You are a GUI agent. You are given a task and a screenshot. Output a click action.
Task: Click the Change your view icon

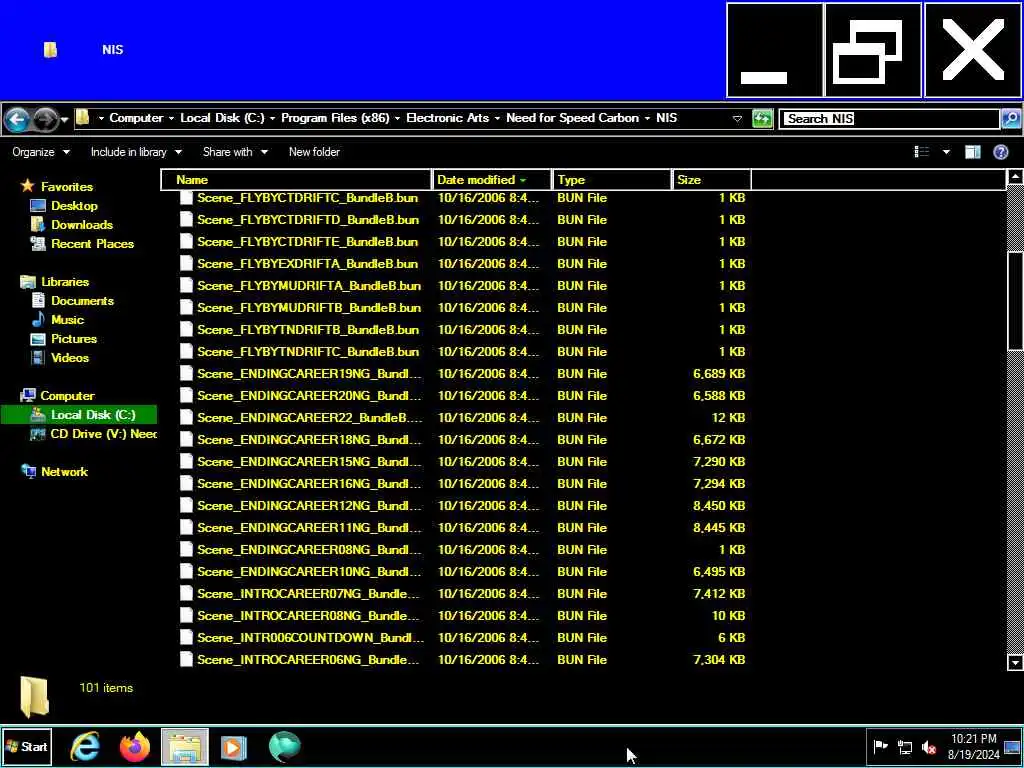(x=922, y=152)
